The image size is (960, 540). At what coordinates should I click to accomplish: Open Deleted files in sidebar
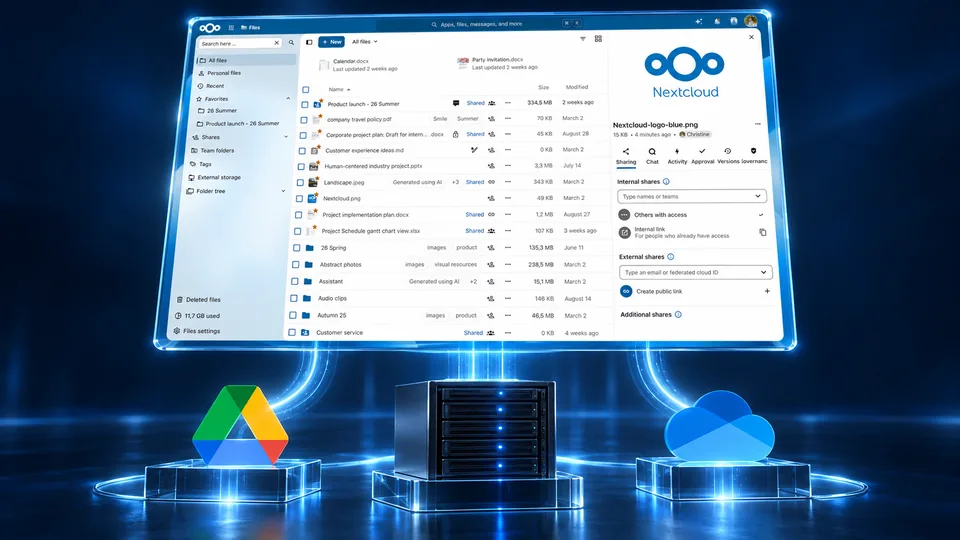198,299
